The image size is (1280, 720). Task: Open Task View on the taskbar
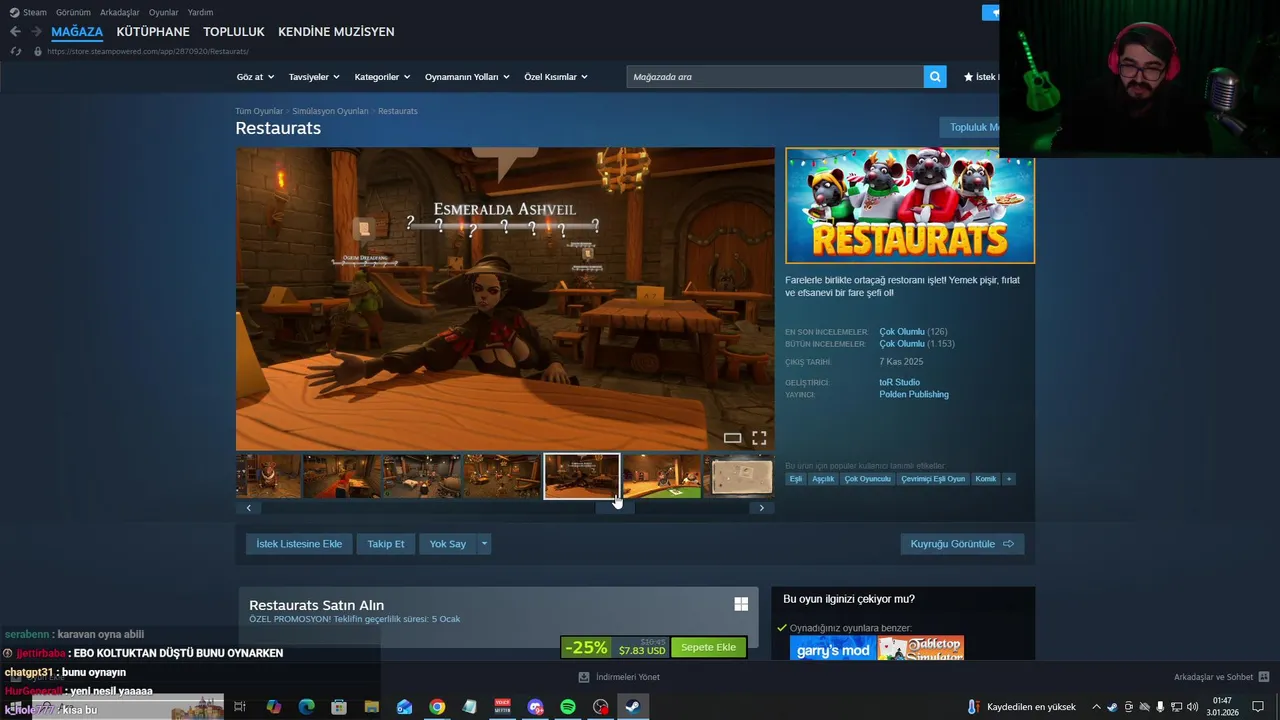coord(240,707)
